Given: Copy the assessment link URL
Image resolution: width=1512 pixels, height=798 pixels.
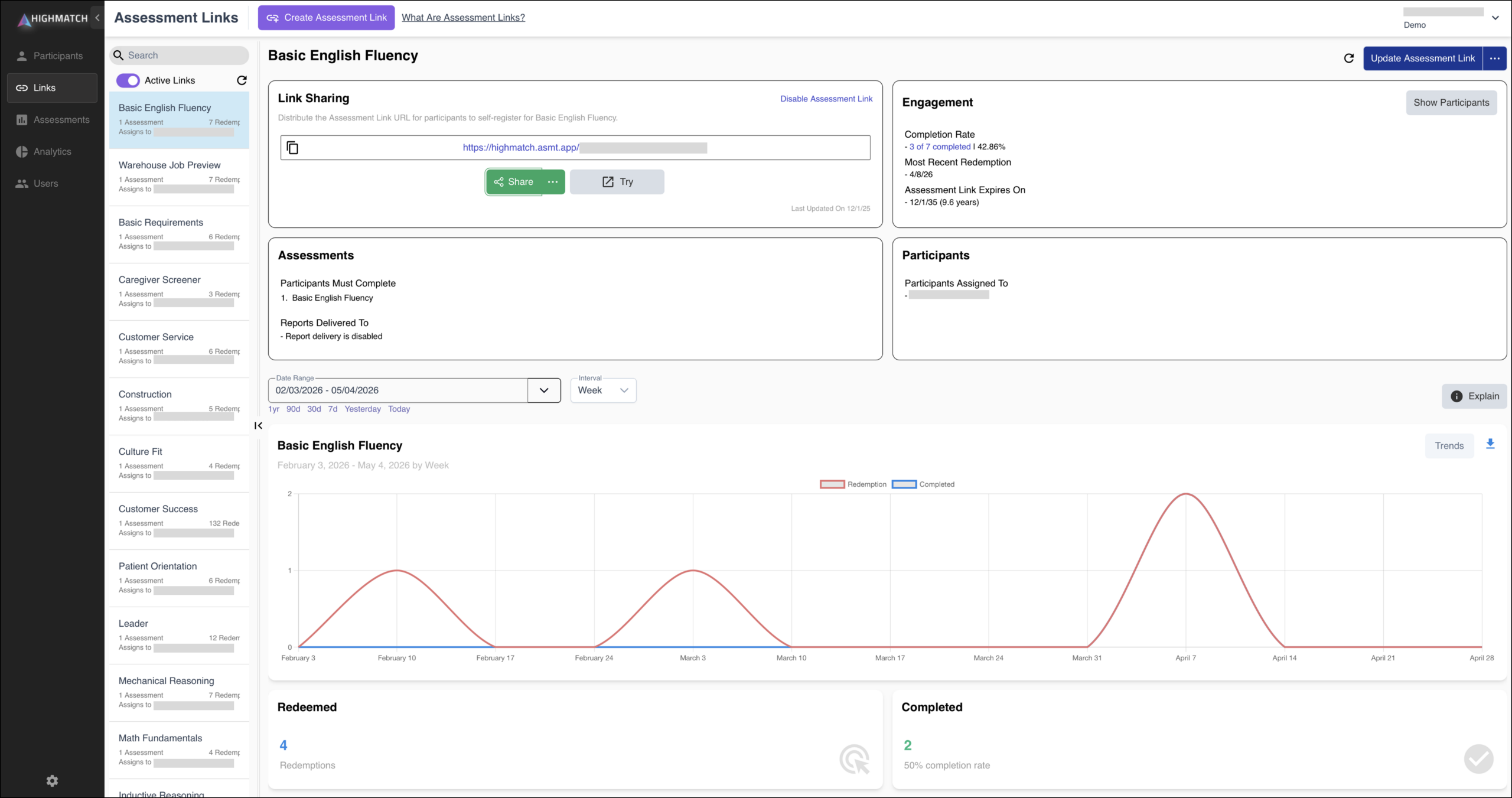Looking at the screenshot, I should click(x=292, y=148).
